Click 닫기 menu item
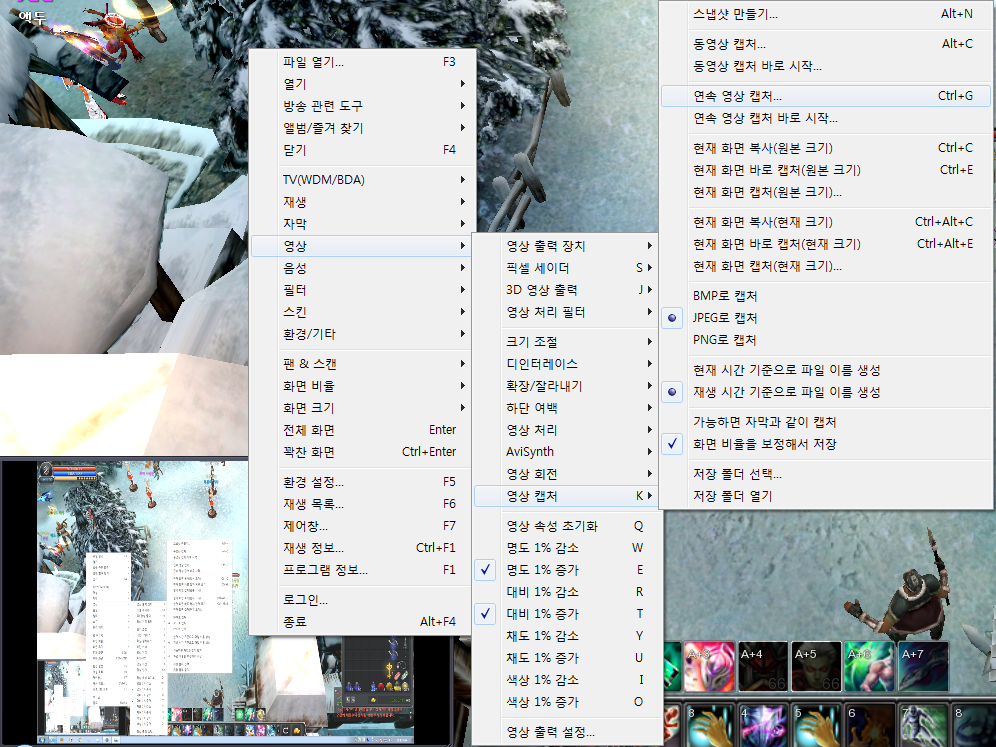Viewport: 996px width, 747px height. tap(361, 150)
